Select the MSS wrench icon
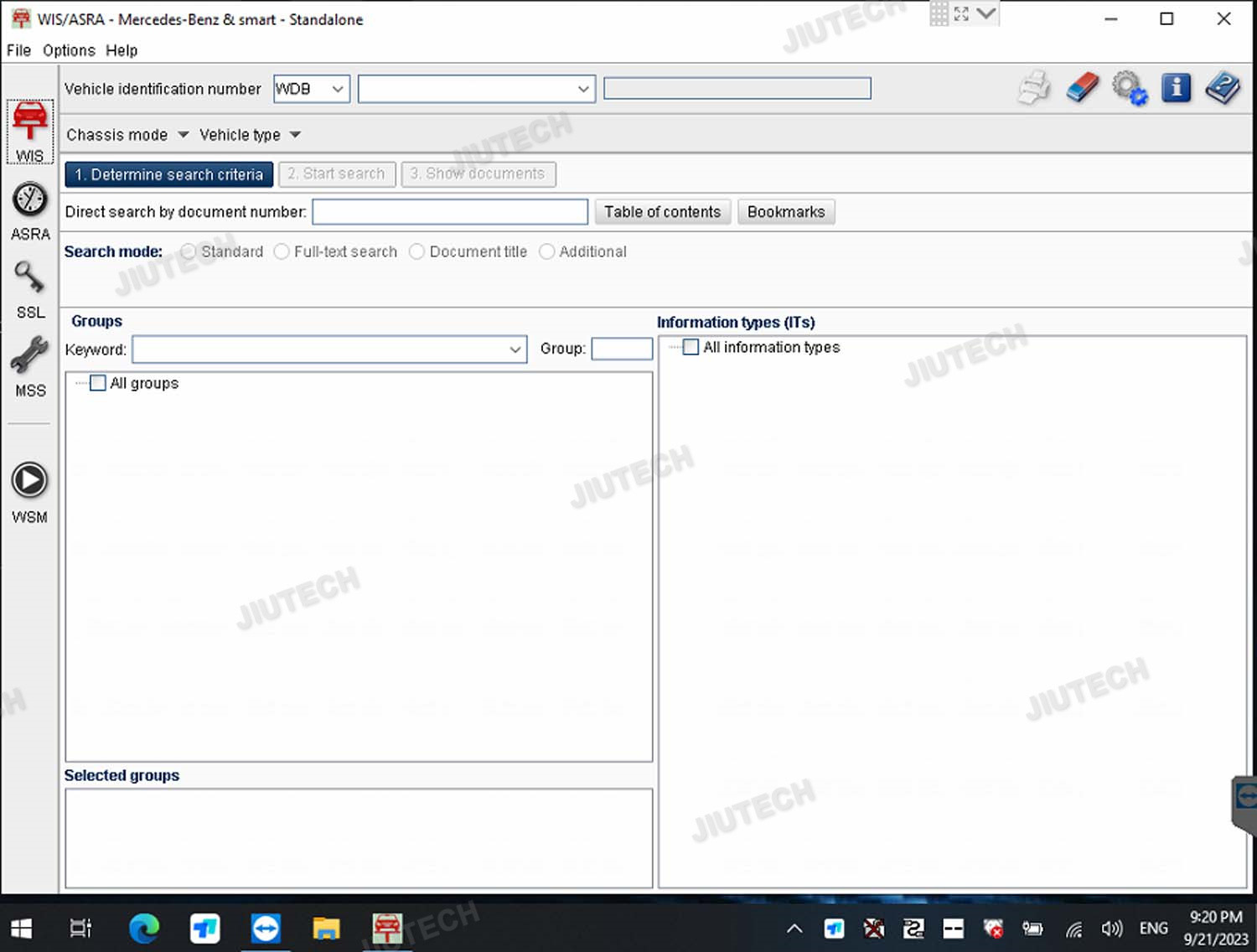This screenshot has height=952, width=1257. (30, 365)
